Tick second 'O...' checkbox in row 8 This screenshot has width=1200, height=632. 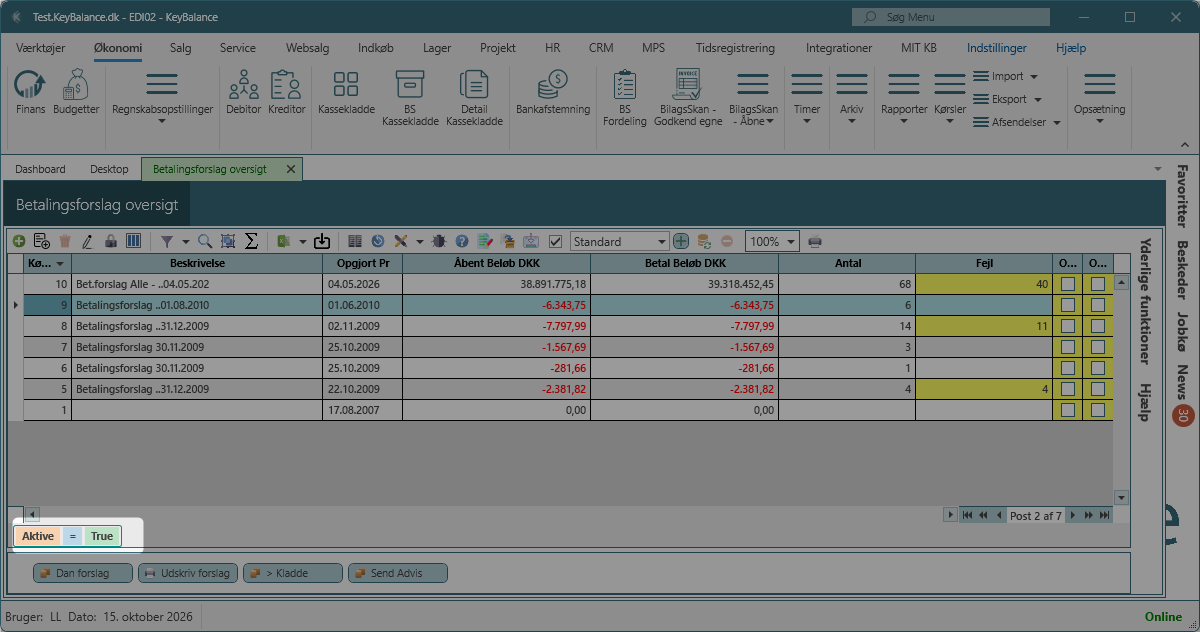coord(1098,325)
